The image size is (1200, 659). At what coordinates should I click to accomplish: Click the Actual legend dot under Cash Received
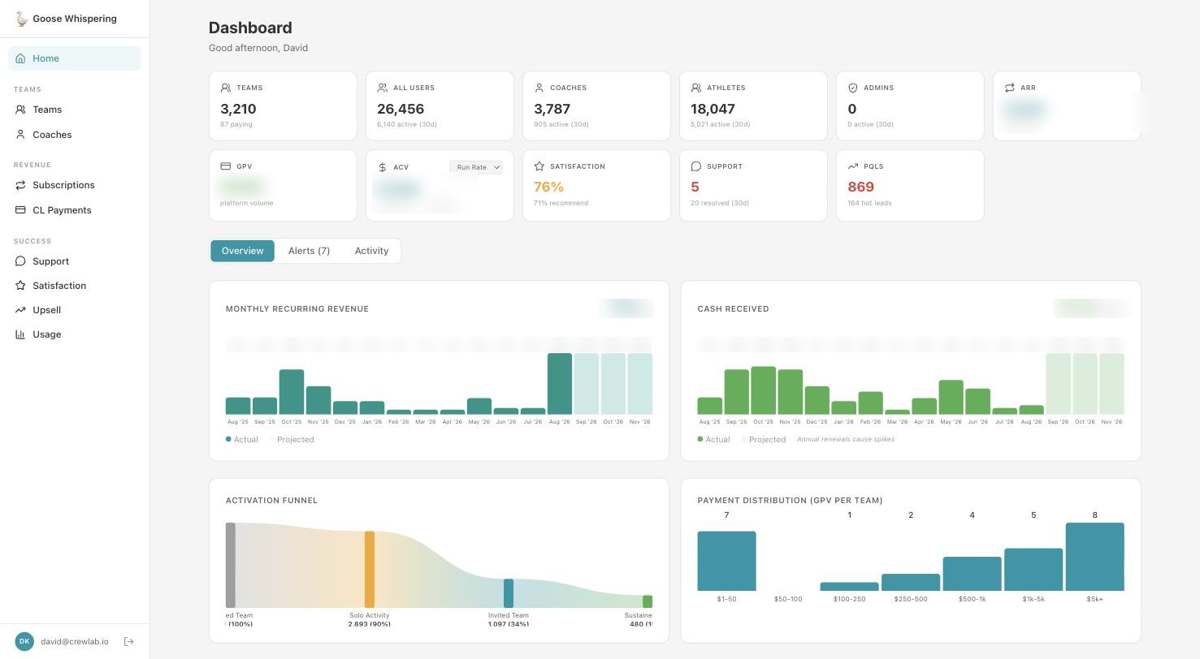(x=700, y=439)
